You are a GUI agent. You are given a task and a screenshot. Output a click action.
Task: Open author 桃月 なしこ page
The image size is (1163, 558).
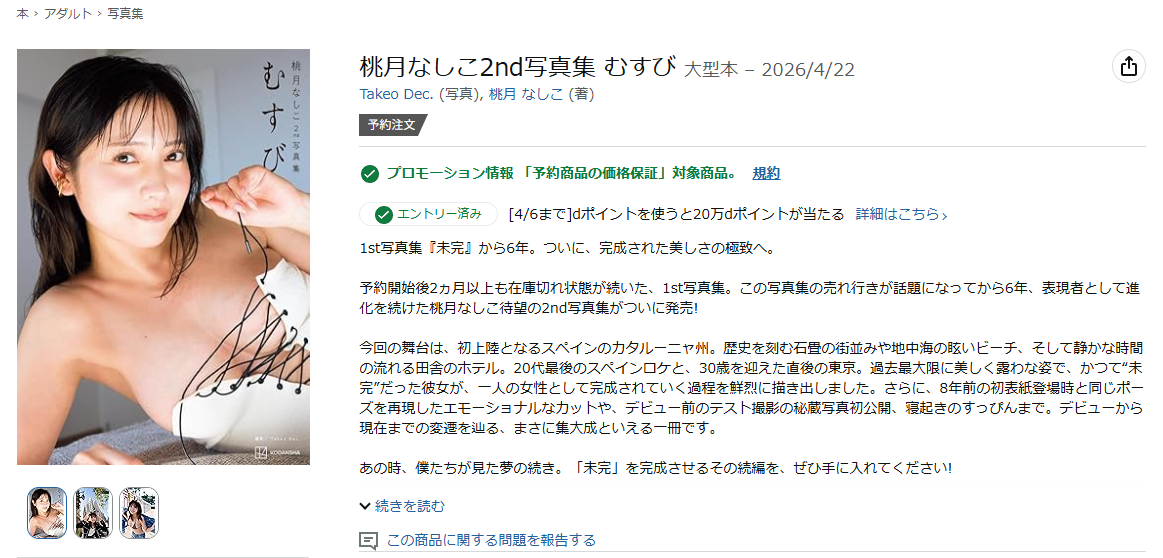point(526,94)
